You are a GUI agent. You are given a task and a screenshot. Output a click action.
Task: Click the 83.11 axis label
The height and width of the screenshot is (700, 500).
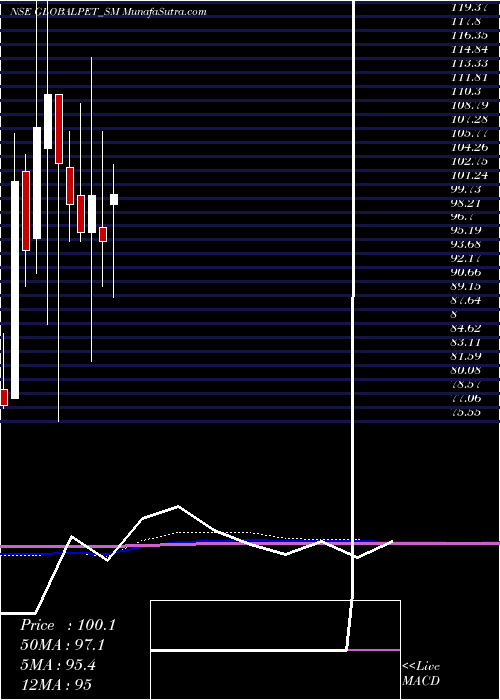(467, 342)
